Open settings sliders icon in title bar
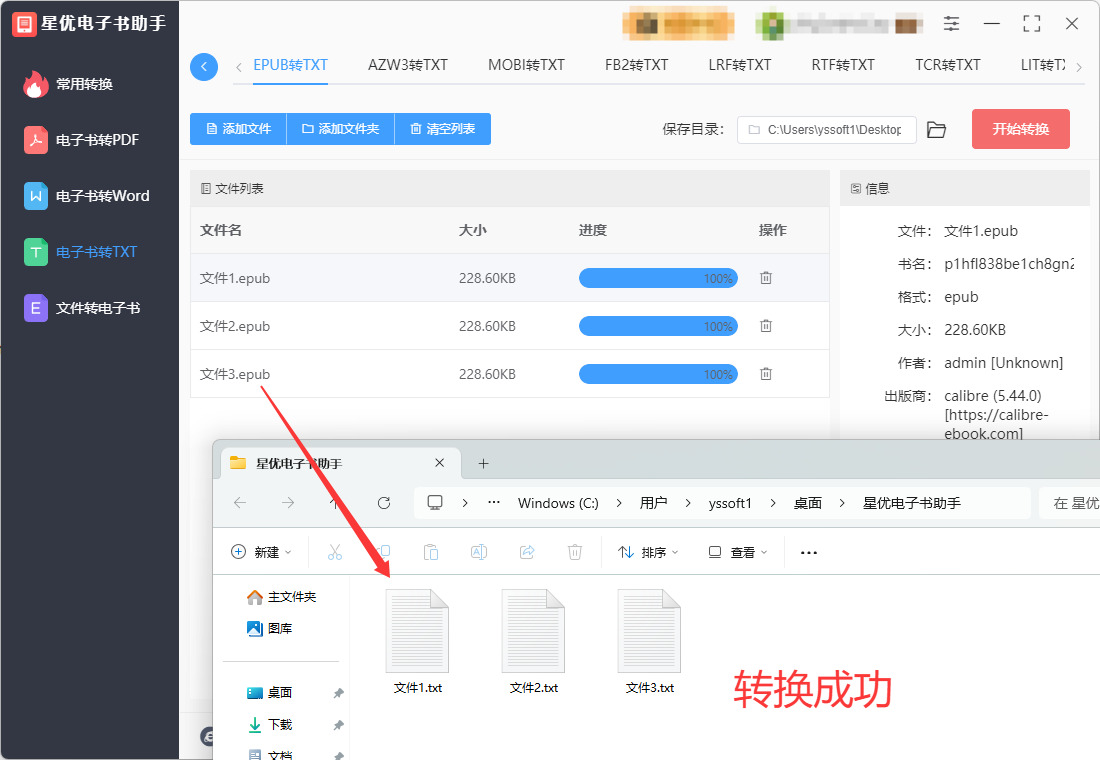Screen dimensions: 1100x760 pos(951,24)
